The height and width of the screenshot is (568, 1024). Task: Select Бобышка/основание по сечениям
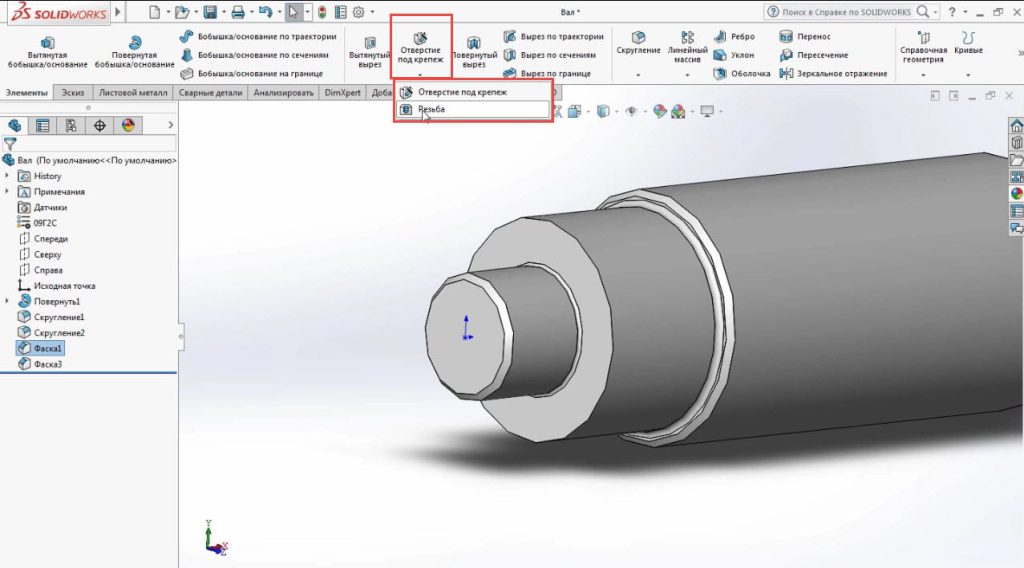point(255,55)
